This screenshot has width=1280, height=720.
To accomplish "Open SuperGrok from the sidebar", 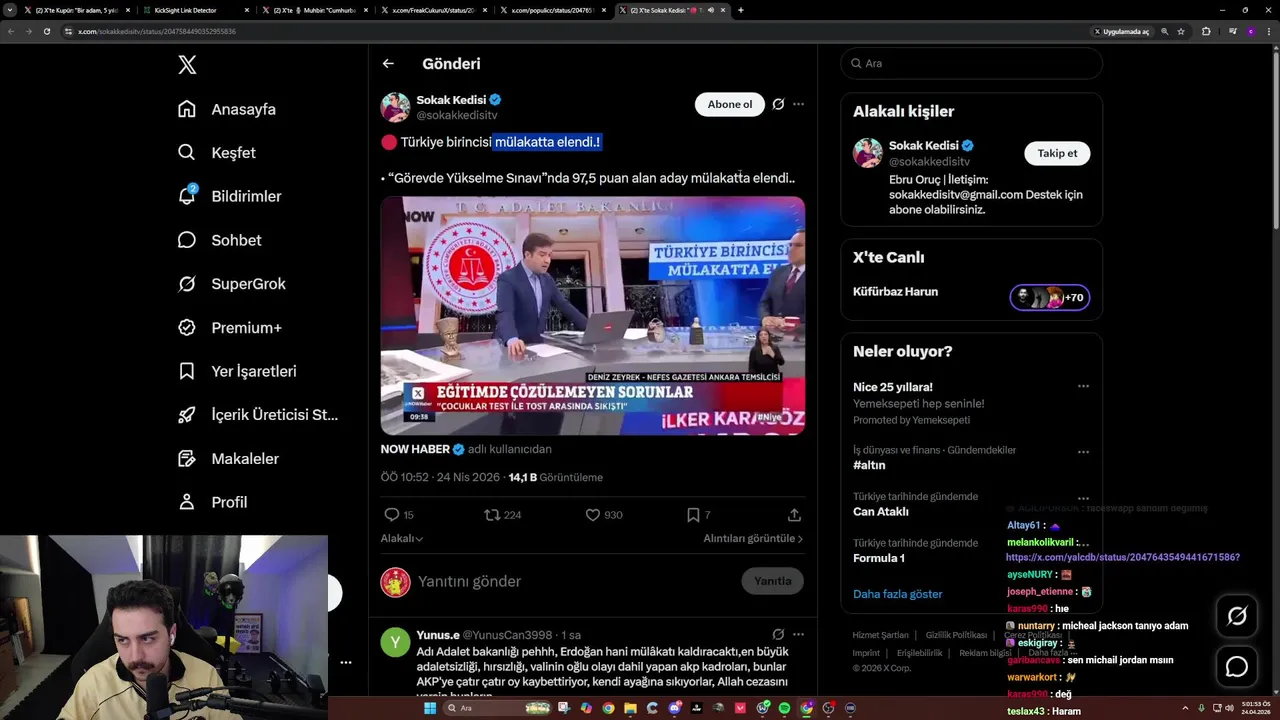I will point(232,284).
